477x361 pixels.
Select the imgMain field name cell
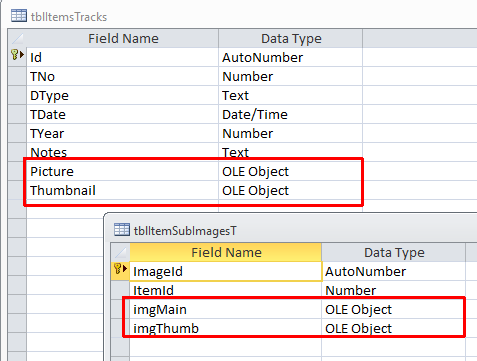click(226, 309)
